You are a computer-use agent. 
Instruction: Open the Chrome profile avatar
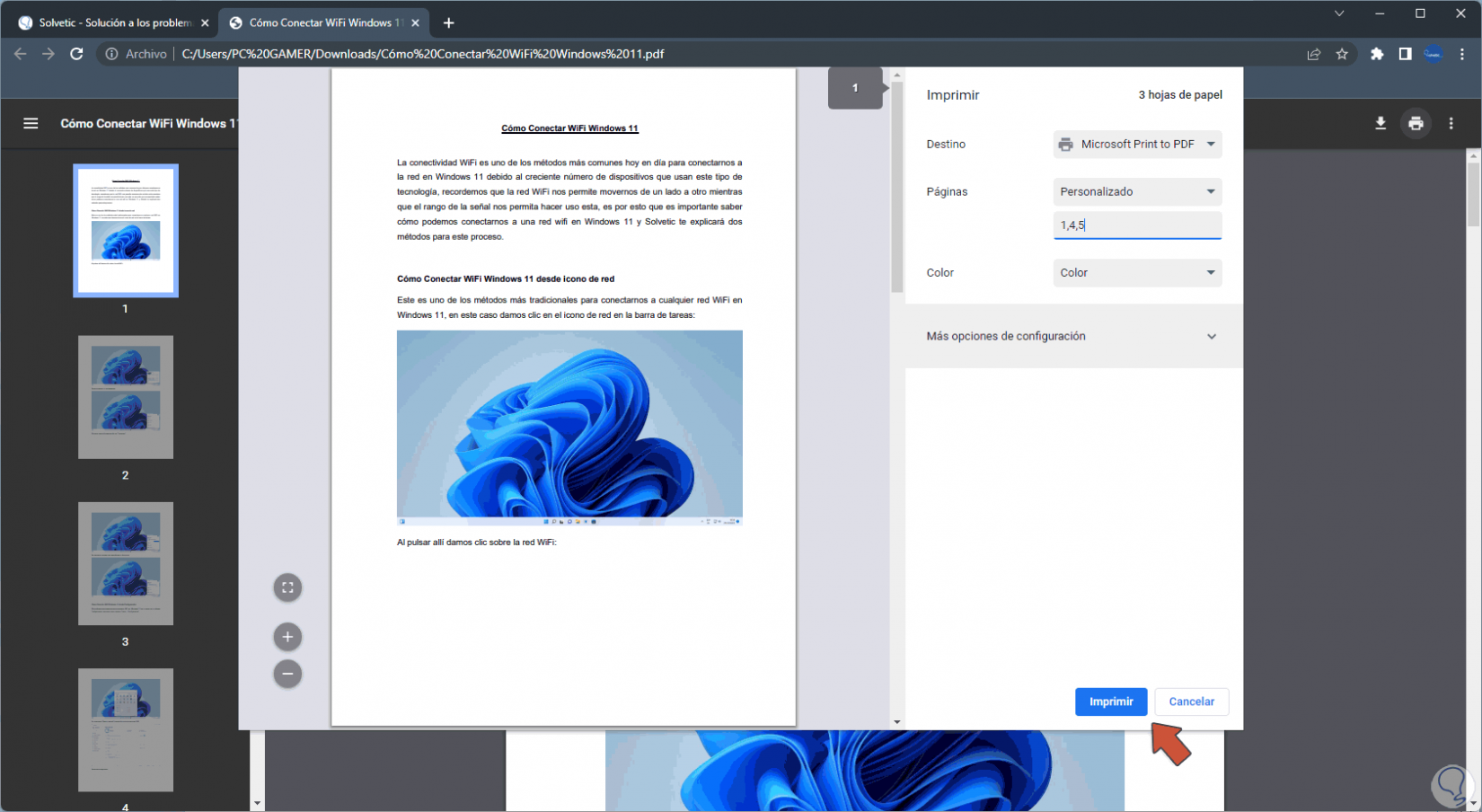pos(1433,54)
